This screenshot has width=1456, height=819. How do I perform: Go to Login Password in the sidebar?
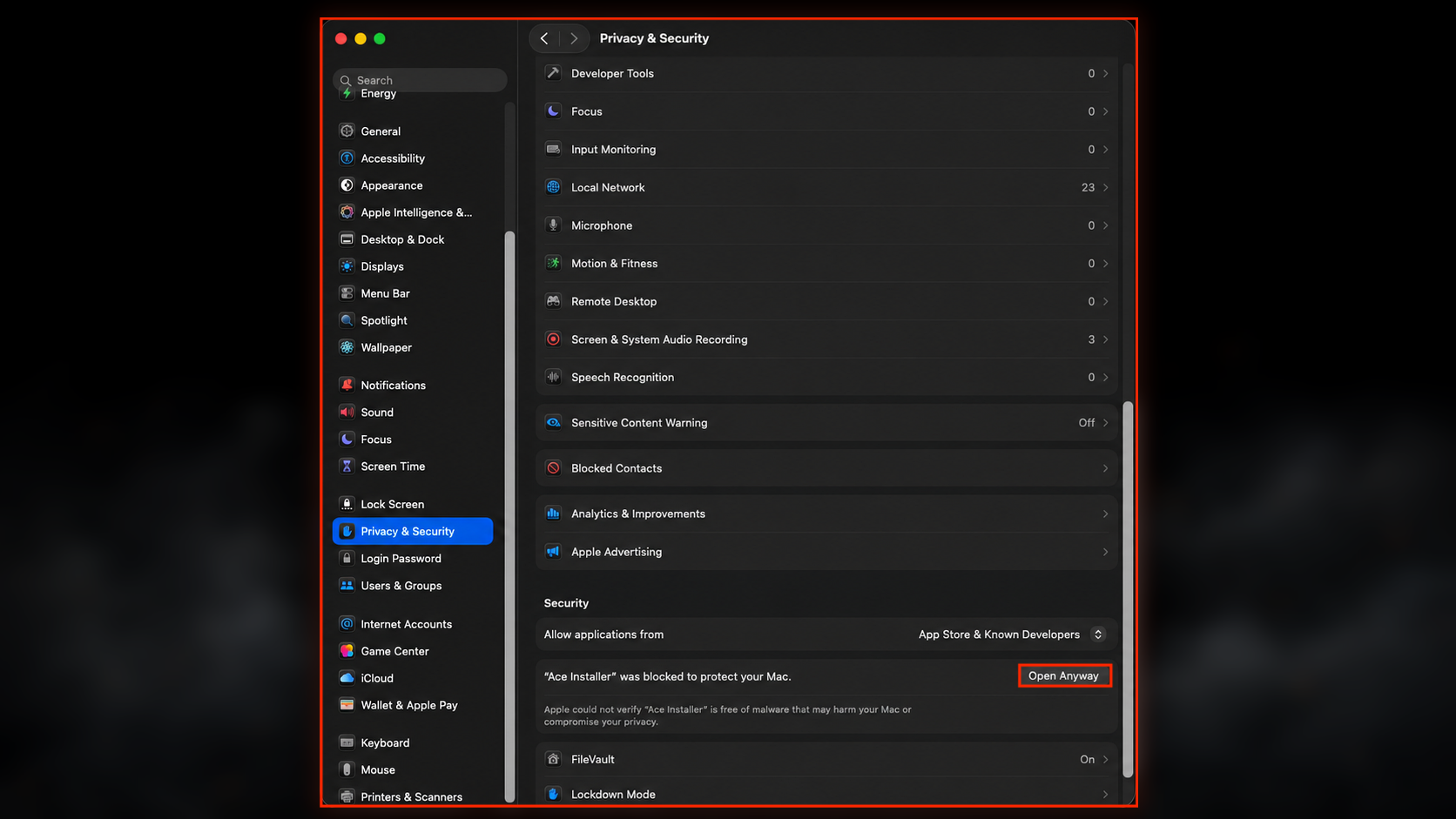(413, 559)
